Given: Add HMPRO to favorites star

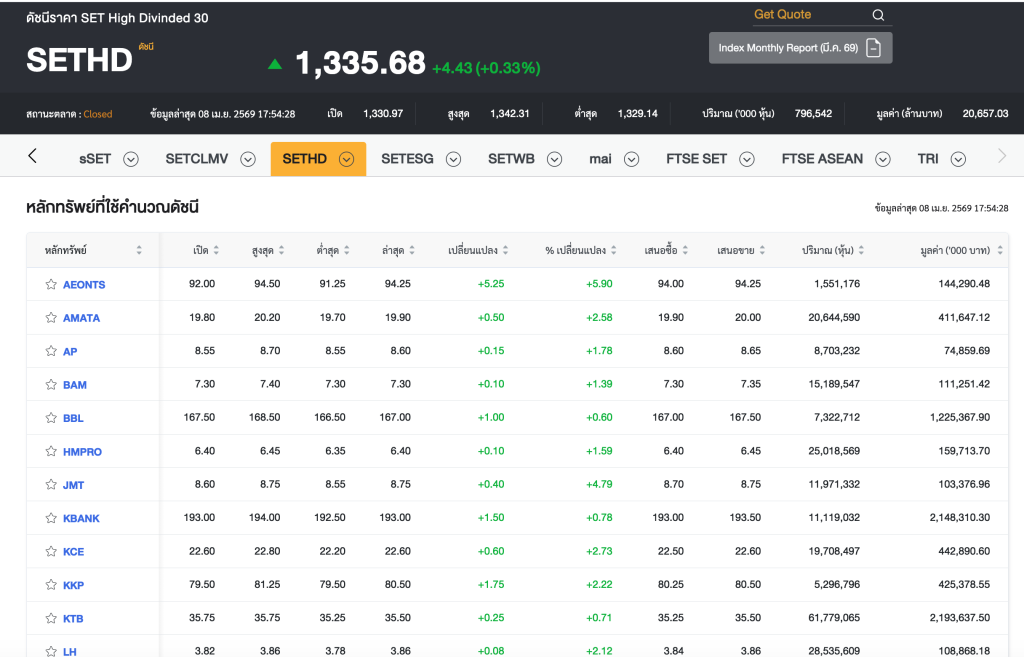Looking at the screenshot, I should point(51,451).
